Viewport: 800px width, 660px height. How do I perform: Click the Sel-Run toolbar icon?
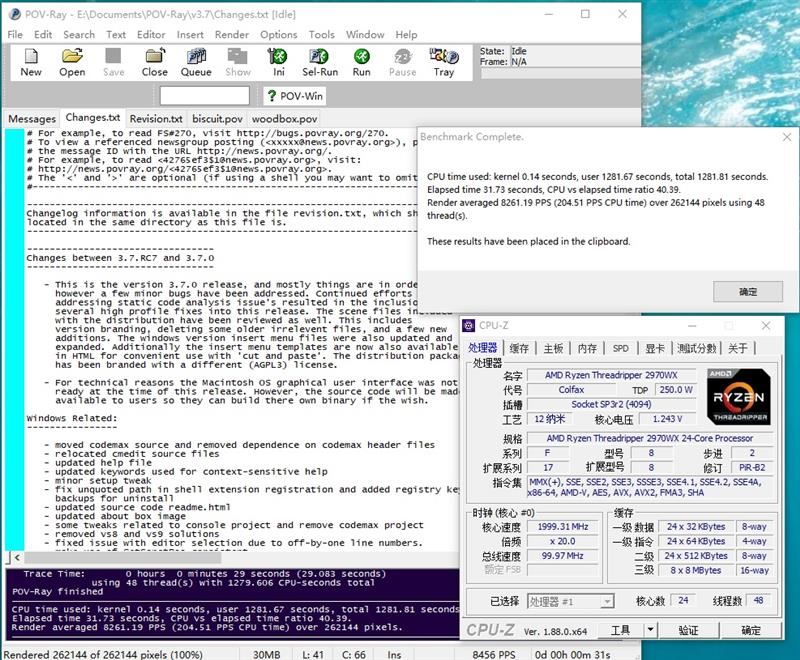point(320,62)
